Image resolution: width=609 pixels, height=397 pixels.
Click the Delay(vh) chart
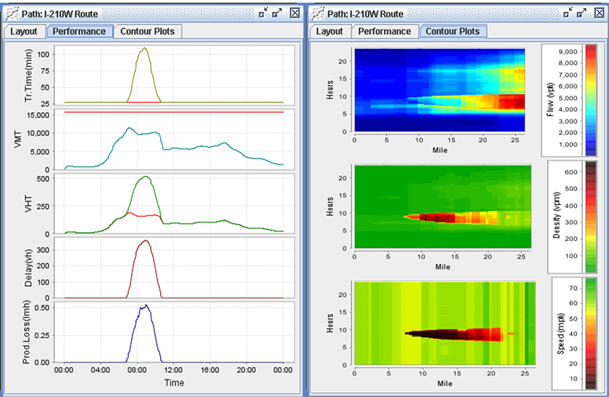click(174, 268)
